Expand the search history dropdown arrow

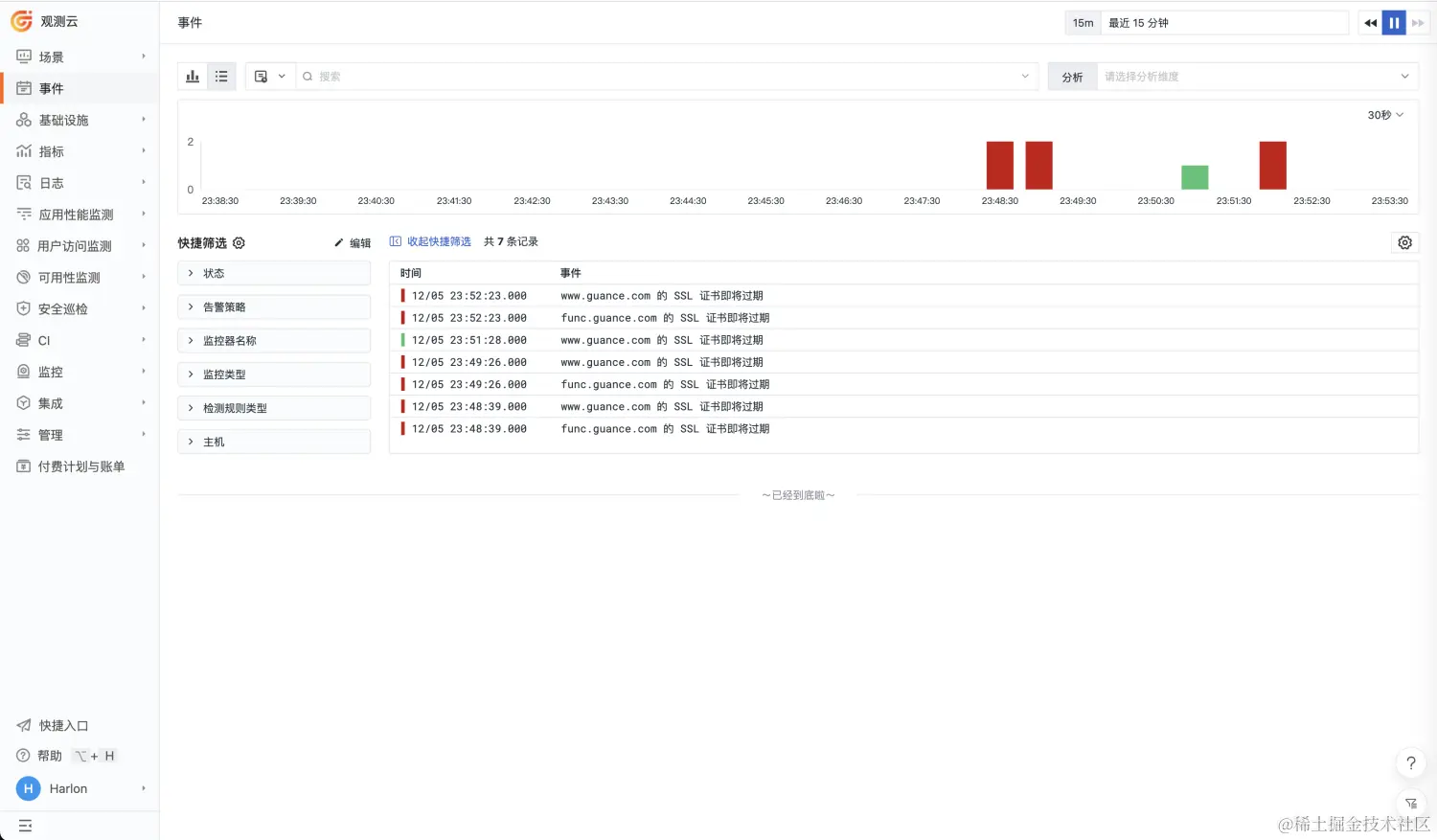coord(1025,77)
